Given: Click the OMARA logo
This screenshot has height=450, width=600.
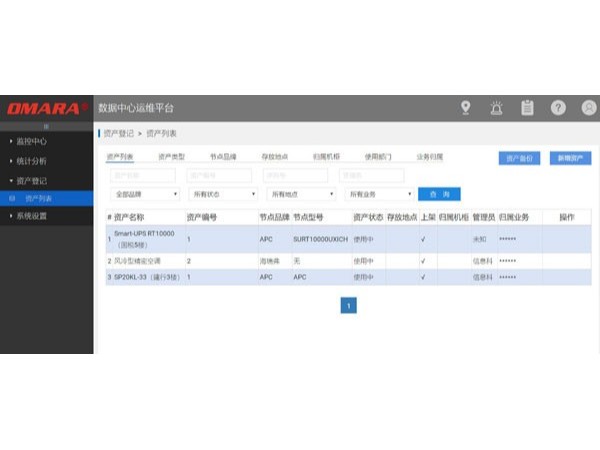Looking at the screenshot, I should click(x=47, y=108).
